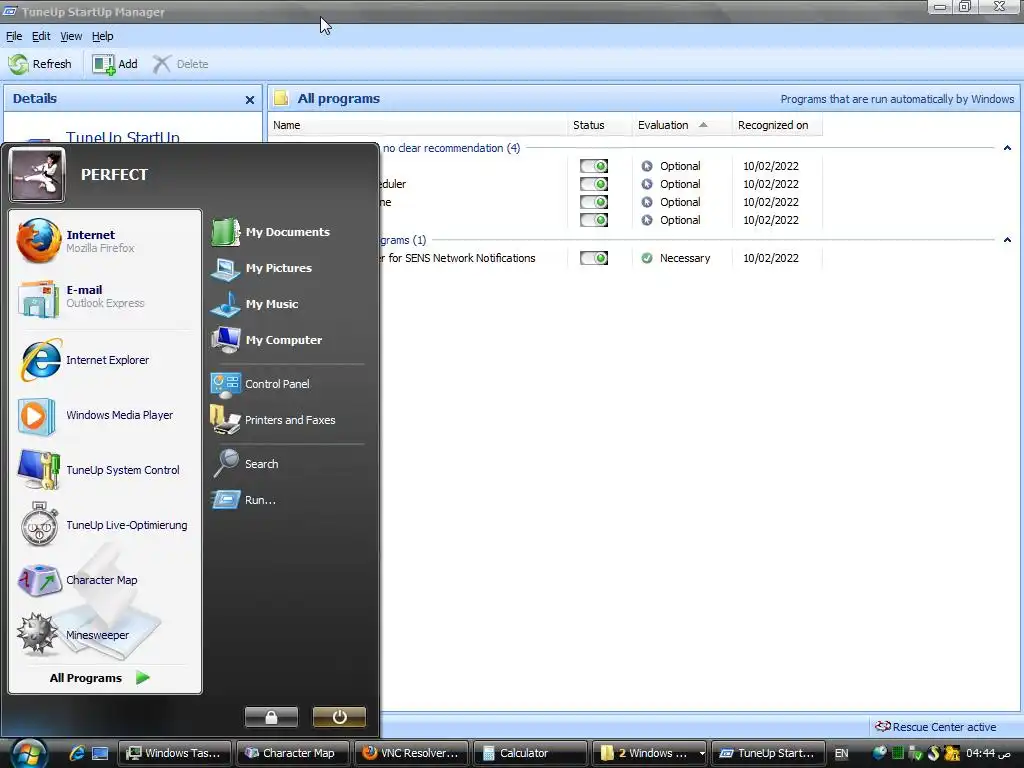Switch to VNC Resolver taskbar button
Image resolution: width=1024 pixels, height=768 pixels.
pos(411,753)
